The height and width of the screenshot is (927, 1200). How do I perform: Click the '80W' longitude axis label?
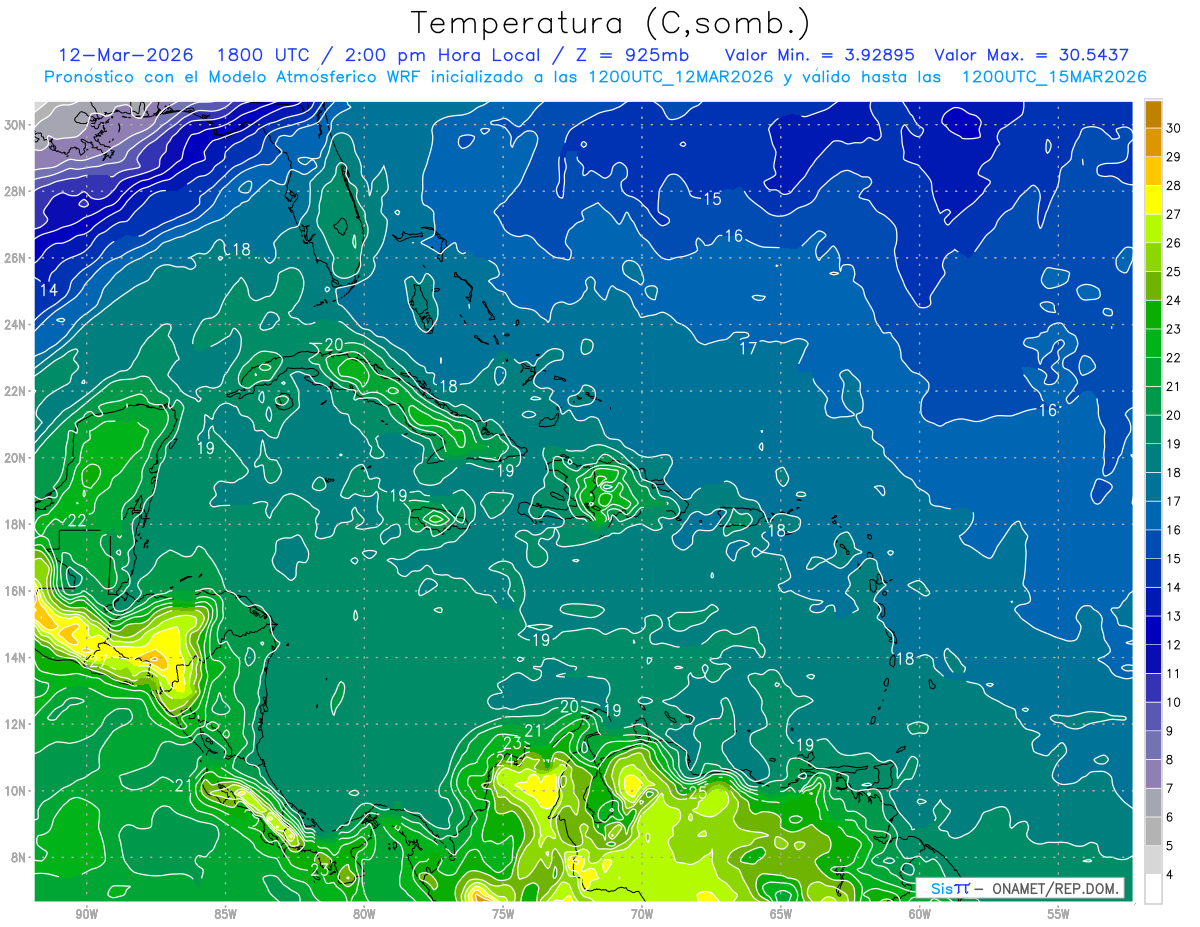pos(364,914)
